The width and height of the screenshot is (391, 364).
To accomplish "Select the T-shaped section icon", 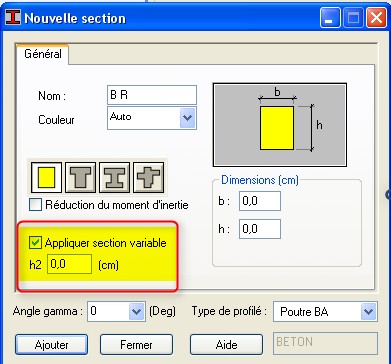I will pos(81,177).
